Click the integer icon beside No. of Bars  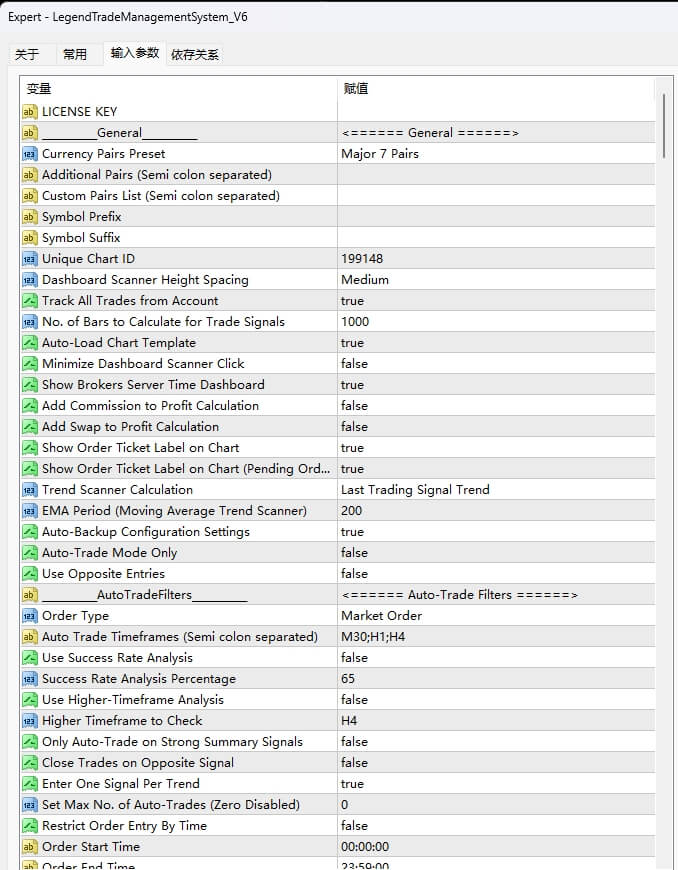tap(29, 322)
